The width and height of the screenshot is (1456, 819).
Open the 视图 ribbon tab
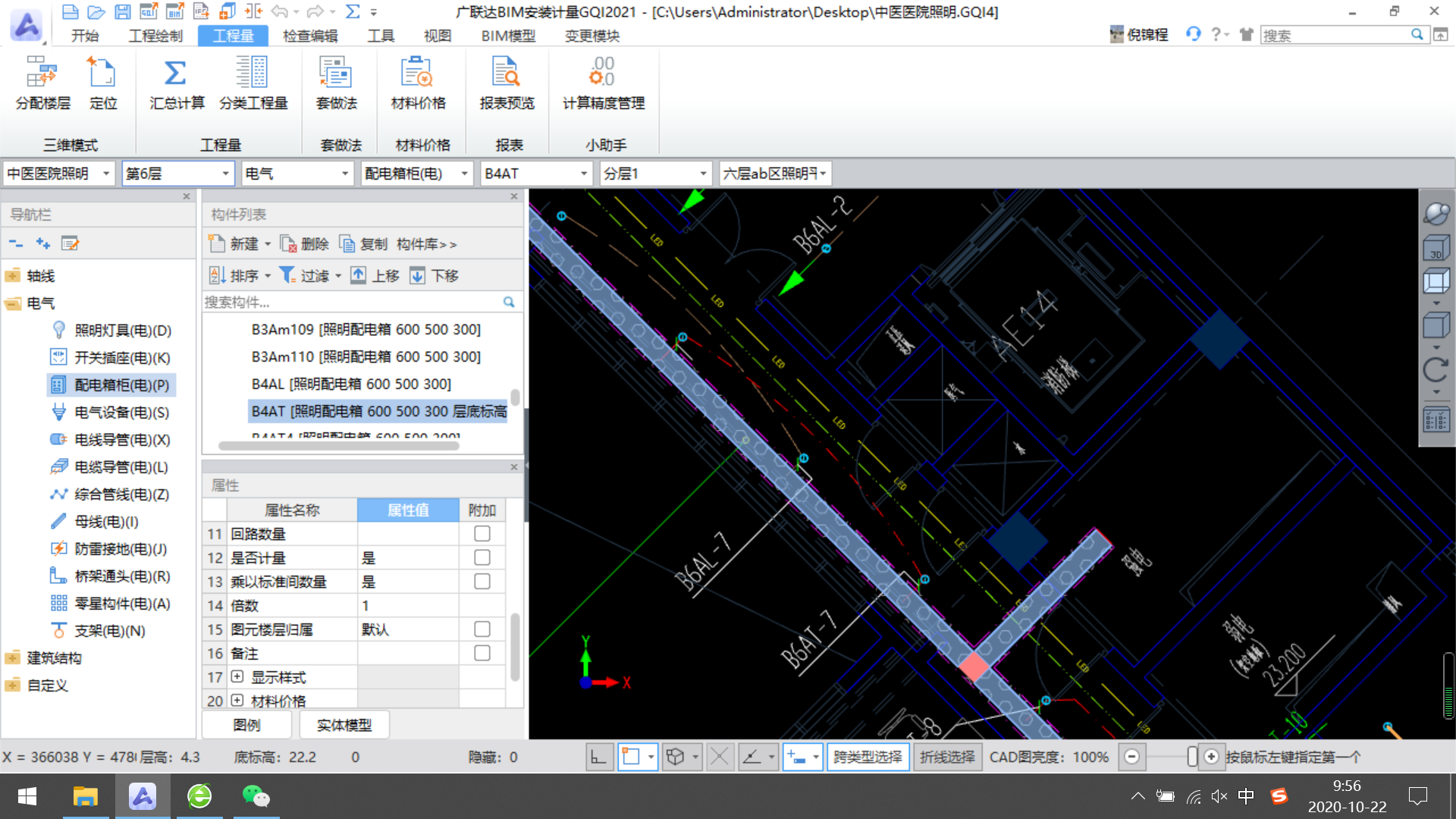(x=438, y=36)
